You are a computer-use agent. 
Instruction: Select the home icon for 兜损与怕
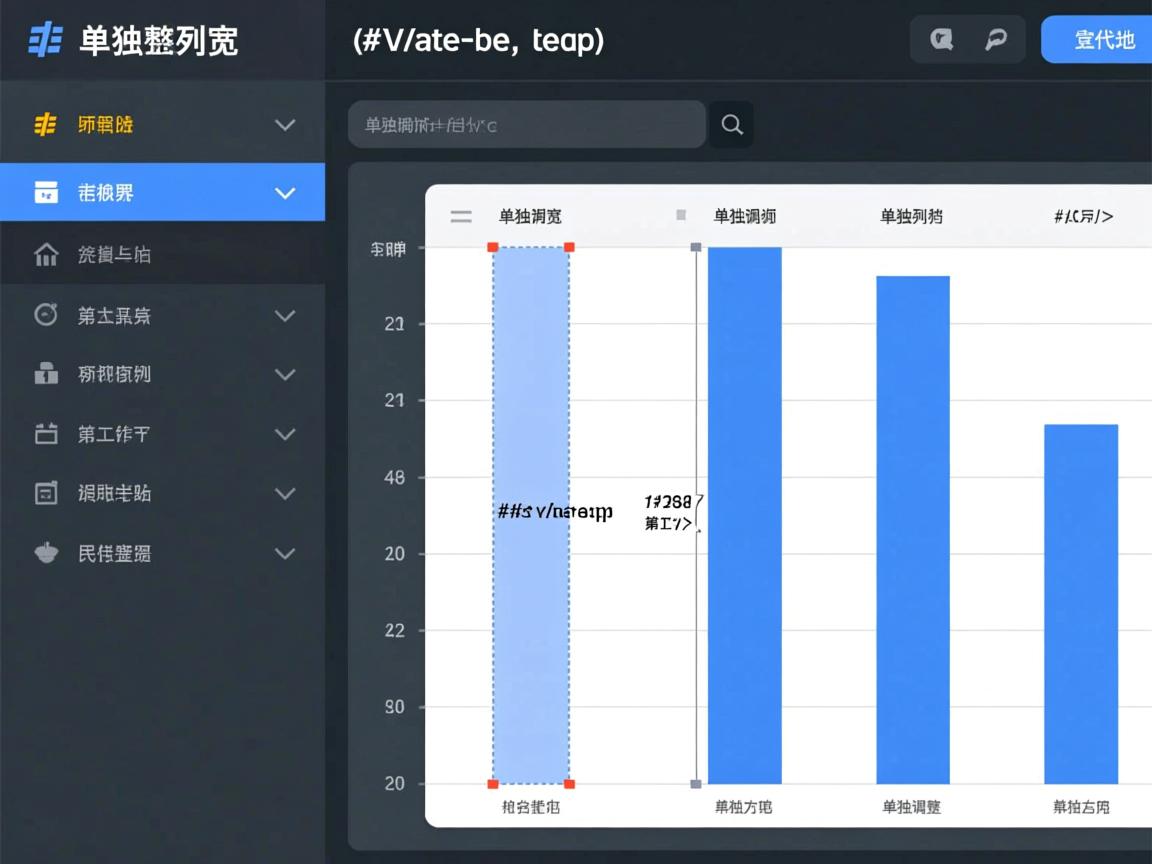tap(46, 254)
